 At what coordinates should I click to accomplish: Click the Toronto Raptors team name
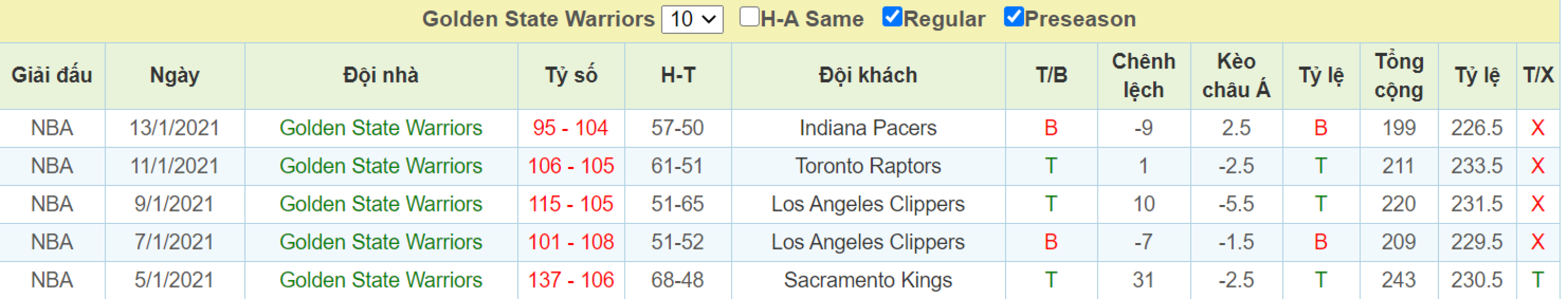[868, 166]
